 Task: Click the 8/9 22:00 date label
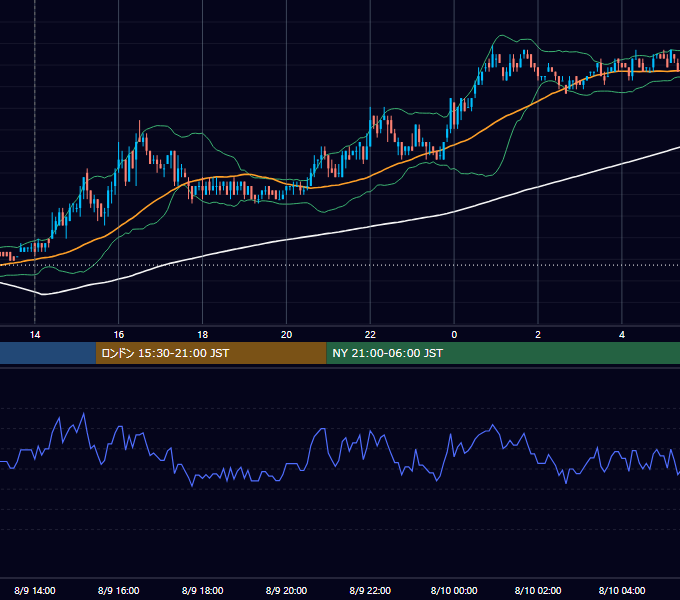point(370,590)
